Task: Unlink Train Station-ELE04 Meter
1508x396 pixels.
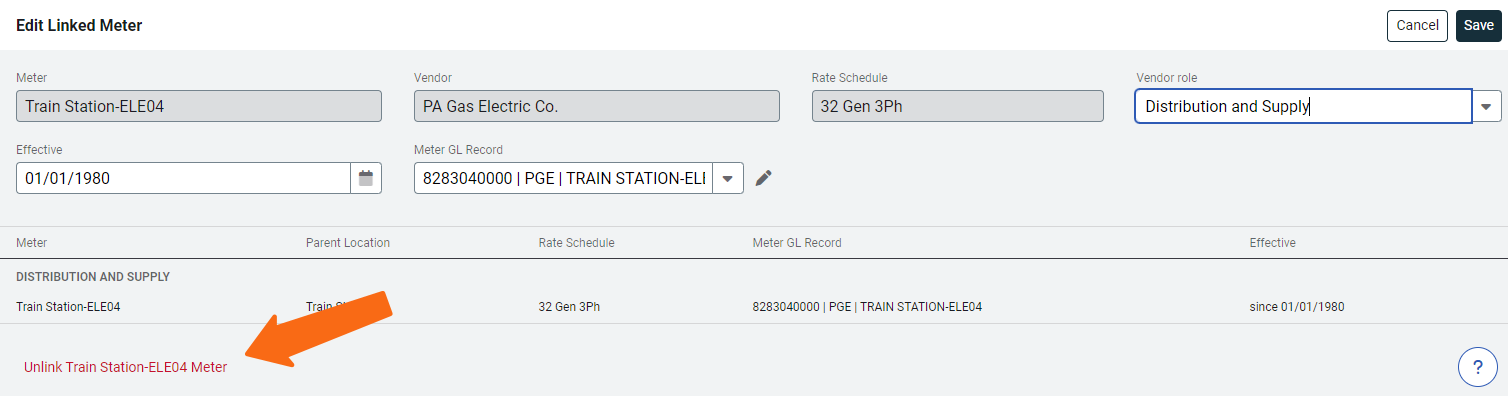Action: (x=126, y=367)
